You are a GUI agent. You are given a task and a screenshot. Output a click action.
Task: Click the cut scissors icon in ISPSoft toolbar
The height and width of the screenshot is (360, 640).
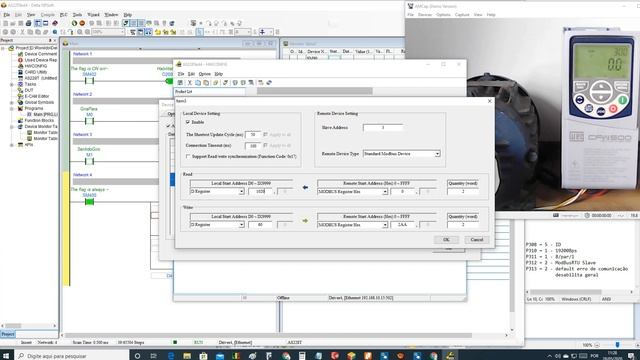pos(22,32)
